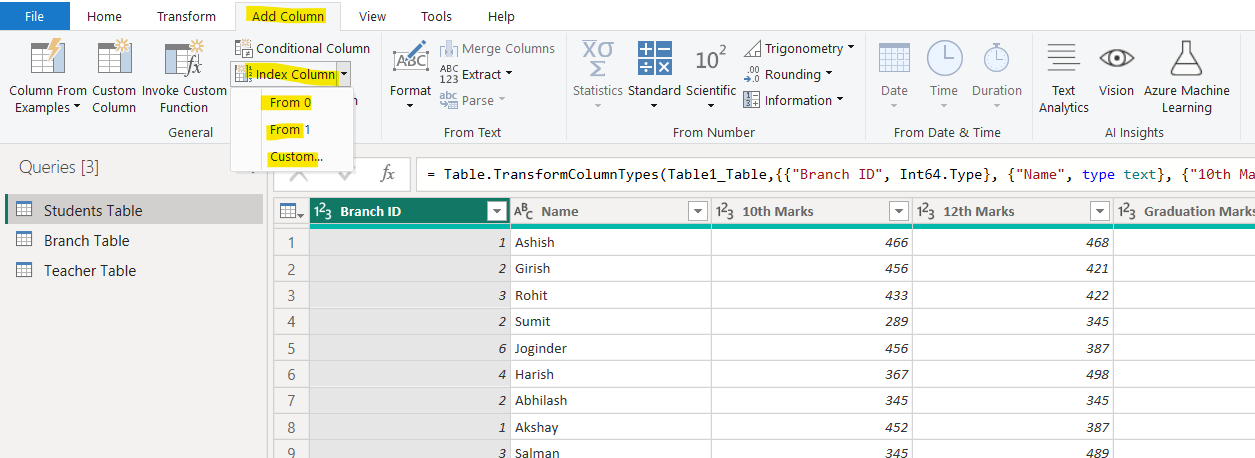Viewport: 1255px width, 458px height.
Task: Click Column From Examples icon
Action: pyautogui.click(x=47, y=58)
